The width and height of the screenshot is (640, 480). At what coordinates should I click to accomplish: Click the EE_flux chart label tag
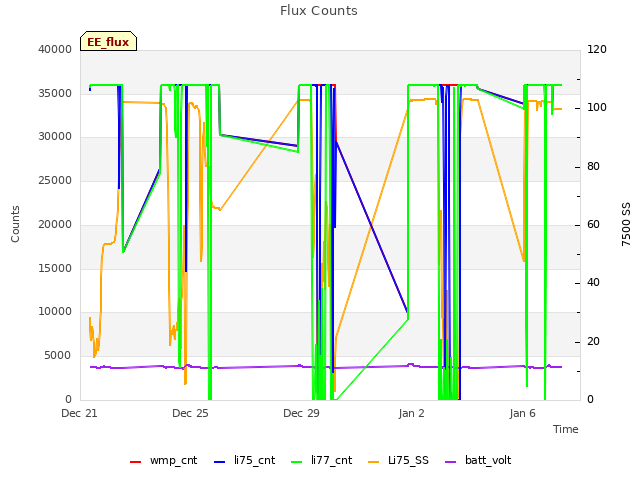click(108, 41)
